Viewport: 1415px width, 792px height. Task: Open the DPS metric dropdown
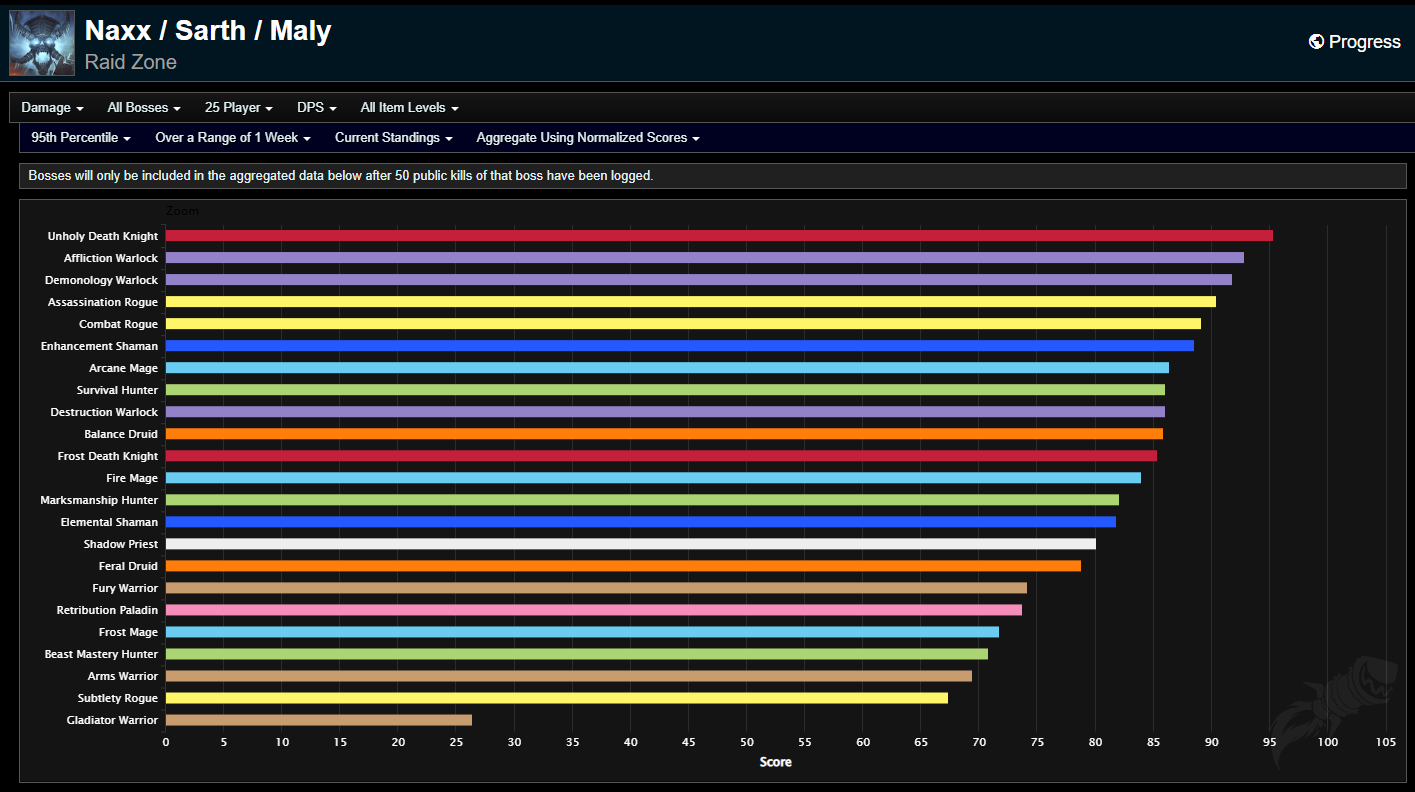(x=315, y=107)
